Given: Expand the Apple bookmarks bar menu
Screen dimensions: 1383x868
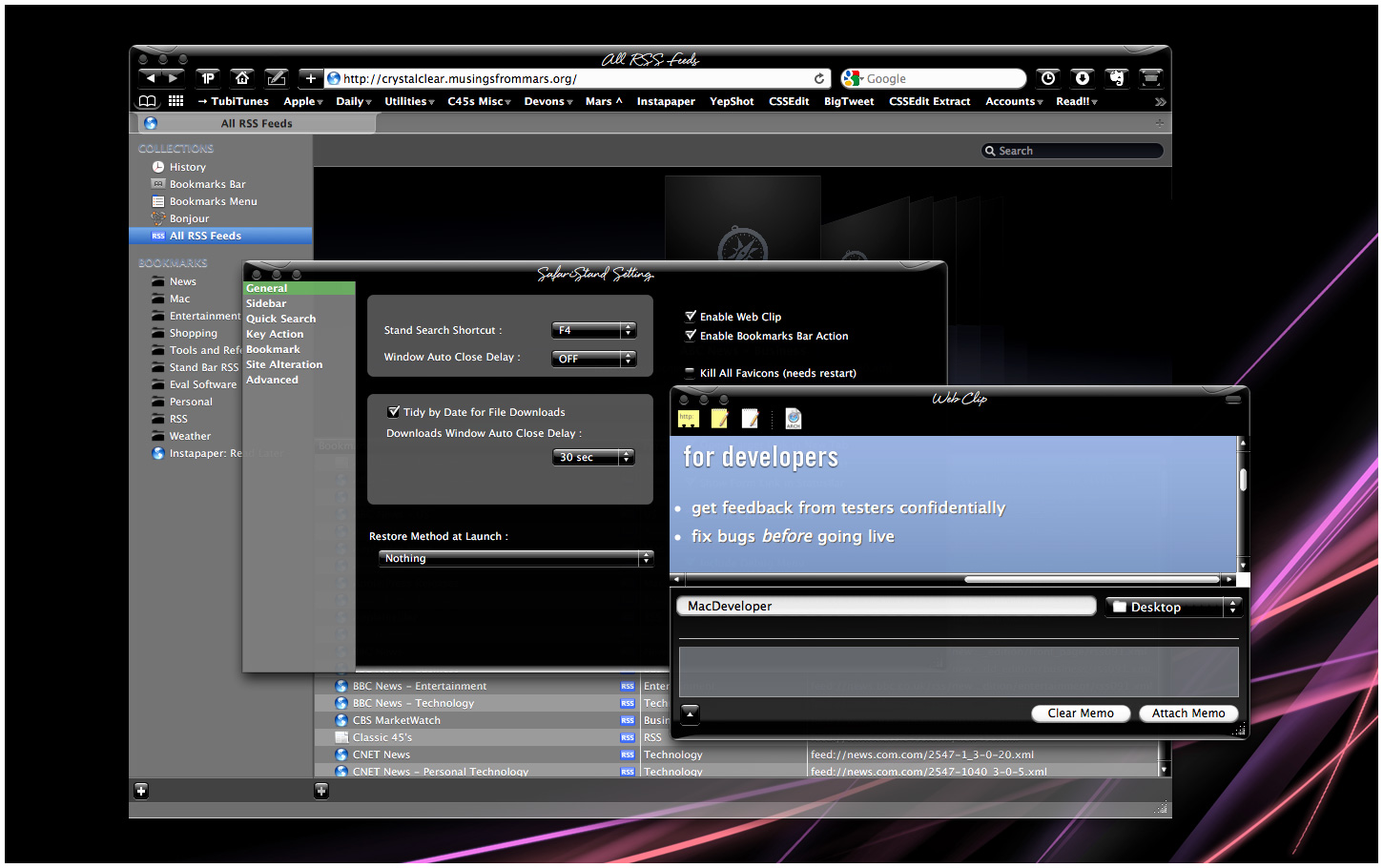Looking at the screenshot, I should (302, 101).
